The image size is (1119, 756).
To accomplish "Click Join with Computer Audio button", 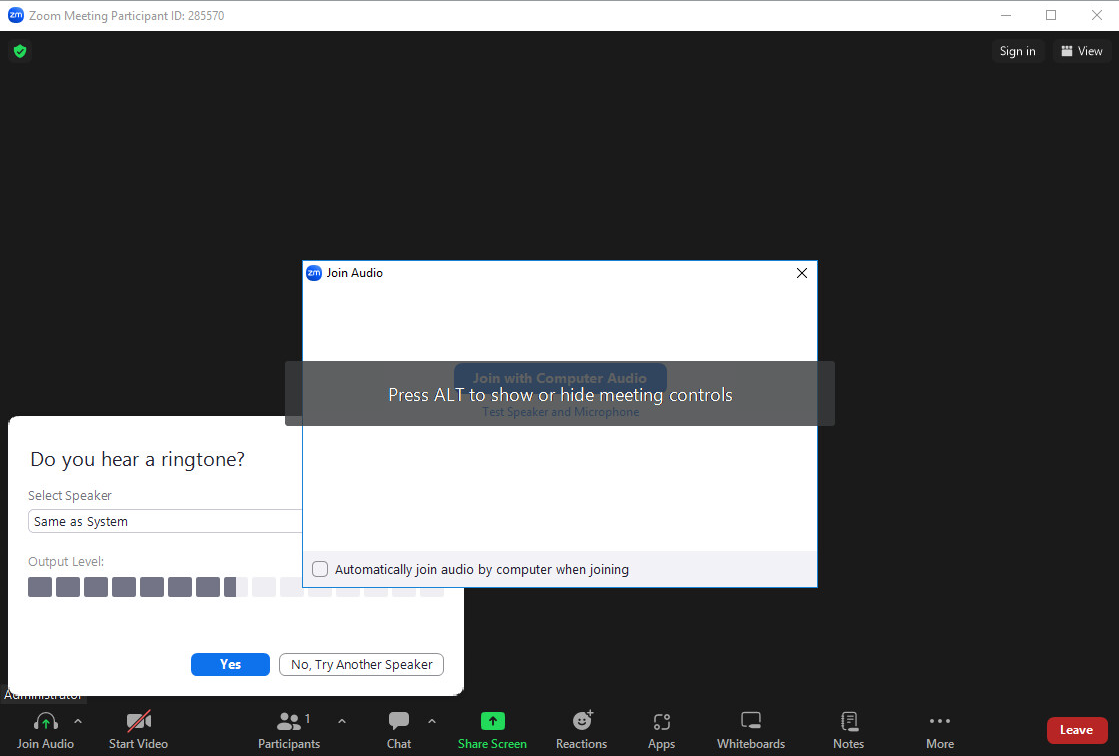I will [560, 378].
